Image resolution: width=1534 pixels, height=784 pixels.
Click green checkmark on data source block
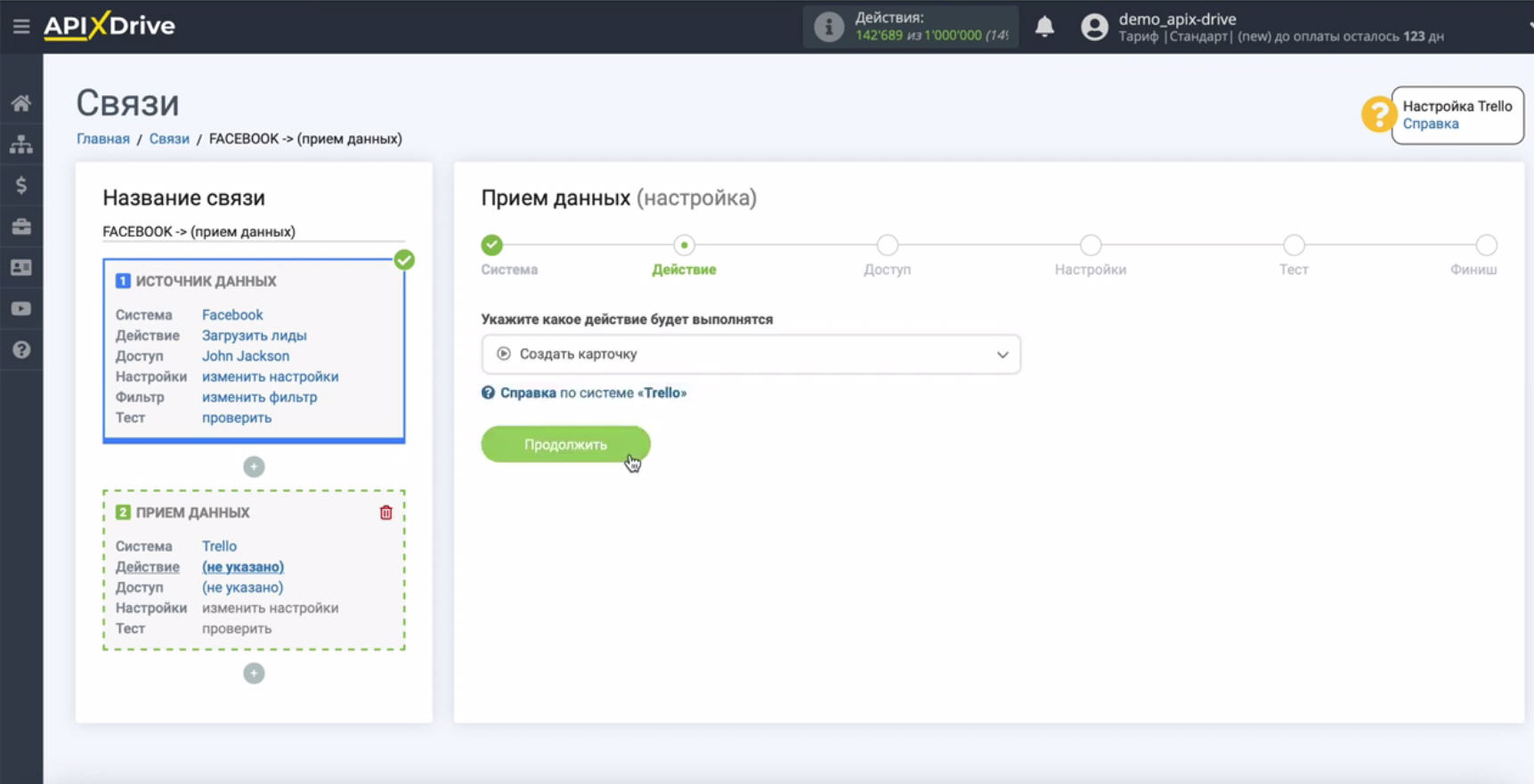tap(404, 260)
